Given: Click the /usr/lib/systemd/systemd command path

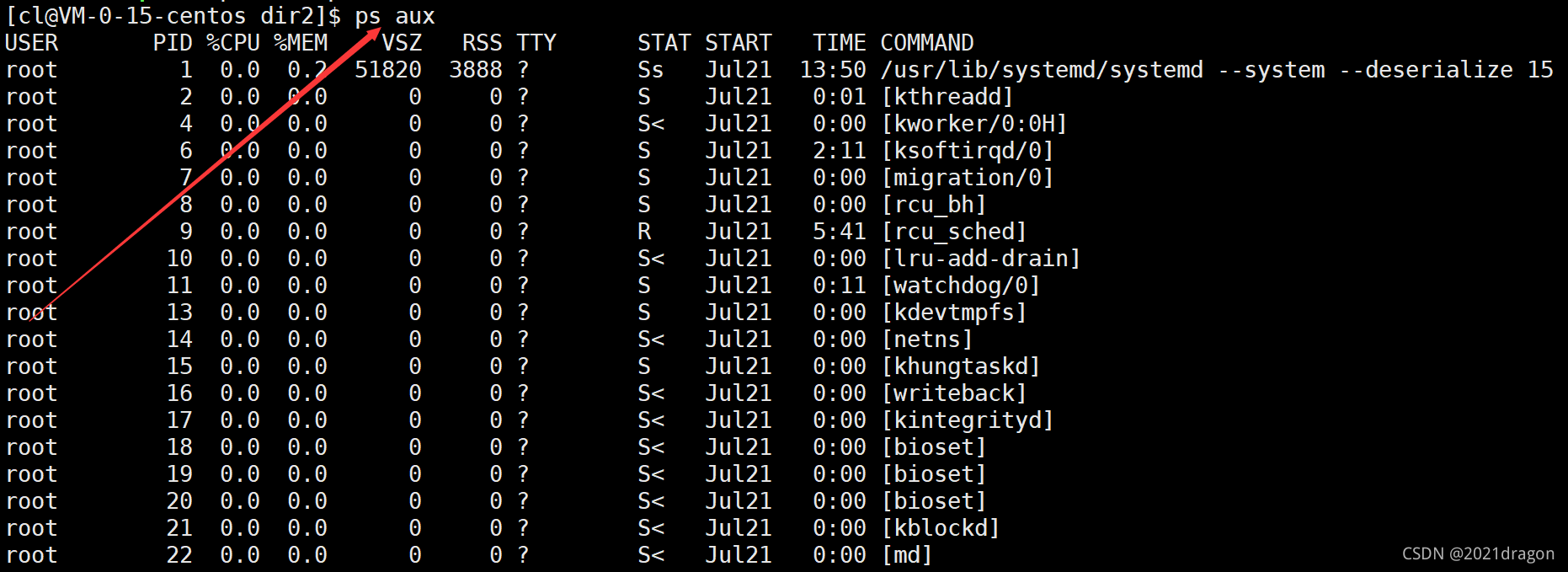Looking at the screenshot, I should [1042, 70].
